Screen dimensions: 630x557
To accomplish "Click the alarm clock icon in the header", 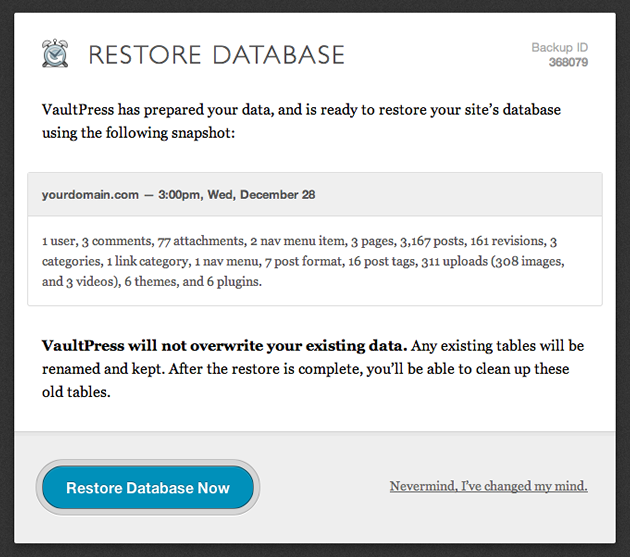I will (x=55, y=53).
